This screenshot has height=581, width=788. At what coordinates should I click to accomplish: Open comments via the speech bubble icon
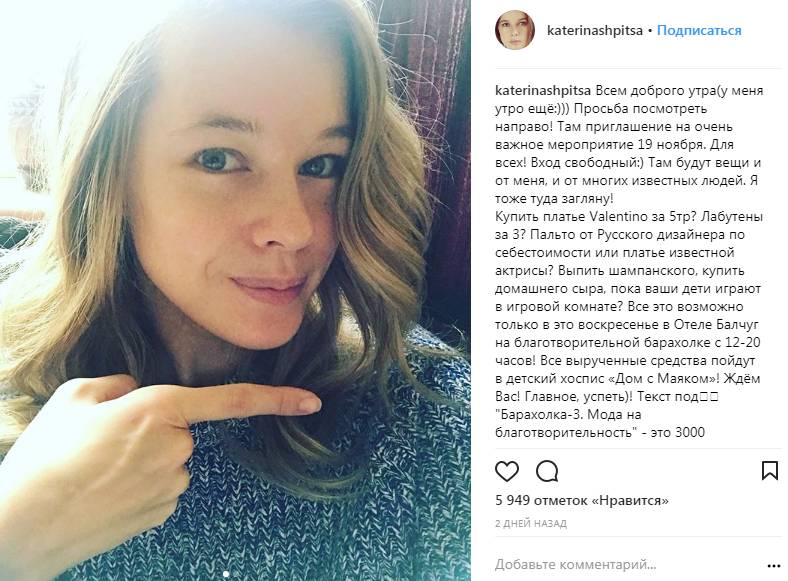tap(547, 471)
